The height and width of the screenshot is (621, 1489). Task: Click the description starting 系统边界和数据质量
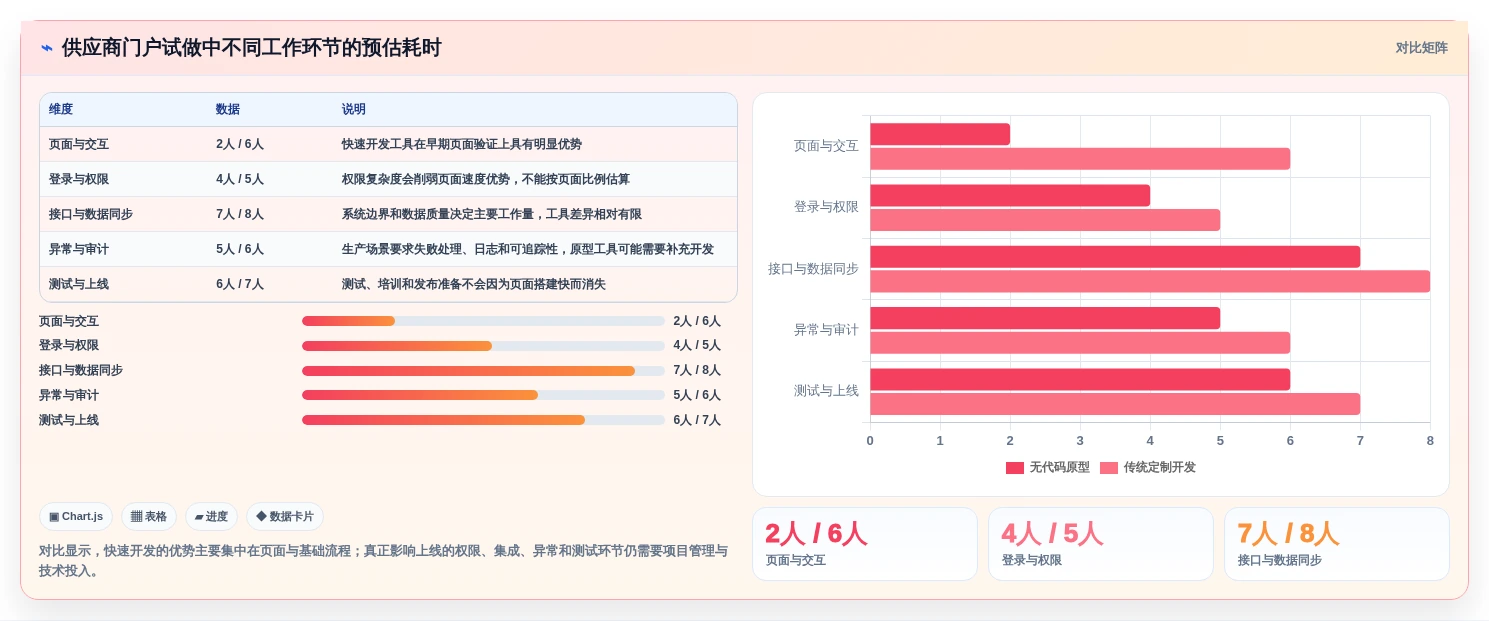492,214
